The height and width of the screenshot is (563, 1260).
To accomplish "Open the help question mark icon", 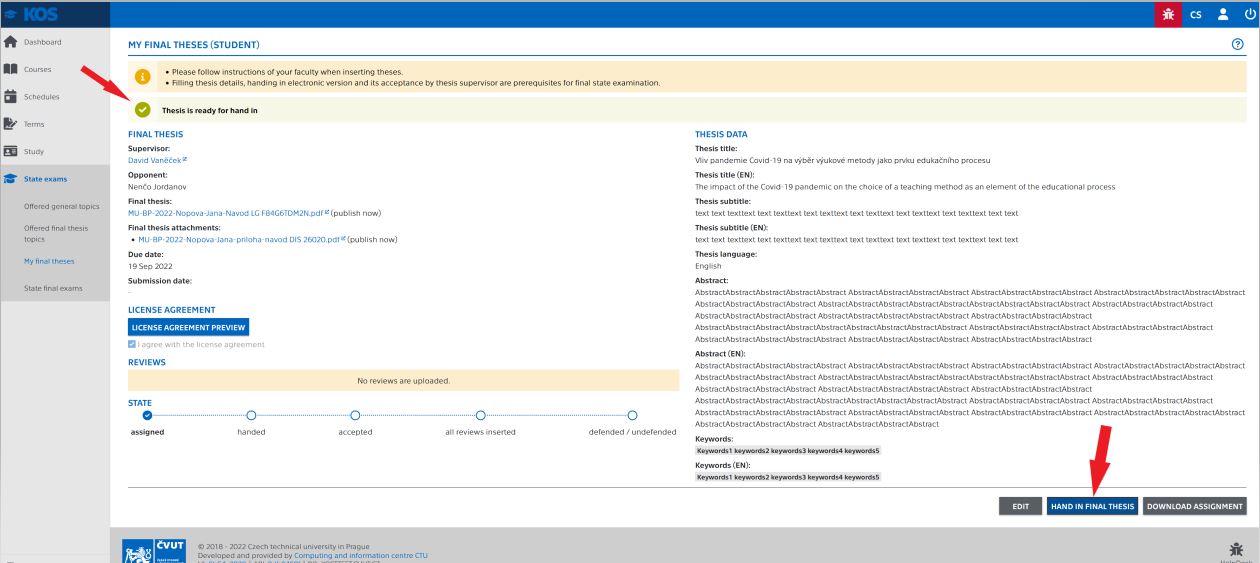I will (1239, 45).
